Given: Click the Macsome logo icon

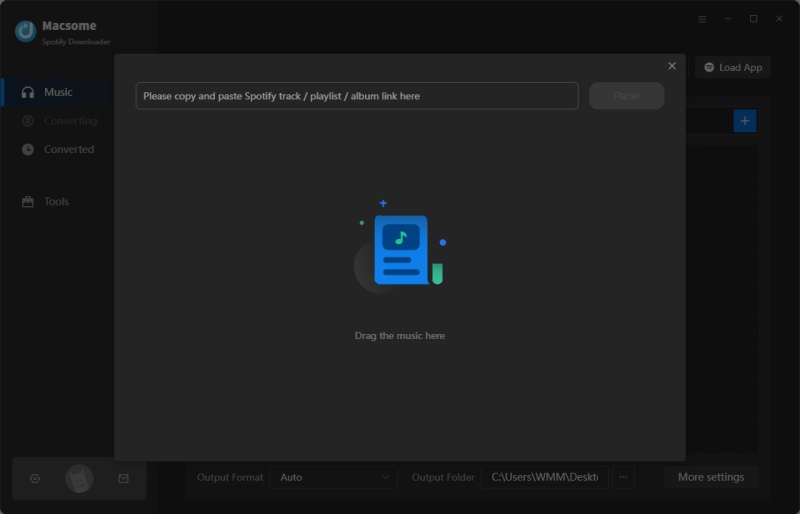Looking at the screenshot, I should click(x=26, y=31).
